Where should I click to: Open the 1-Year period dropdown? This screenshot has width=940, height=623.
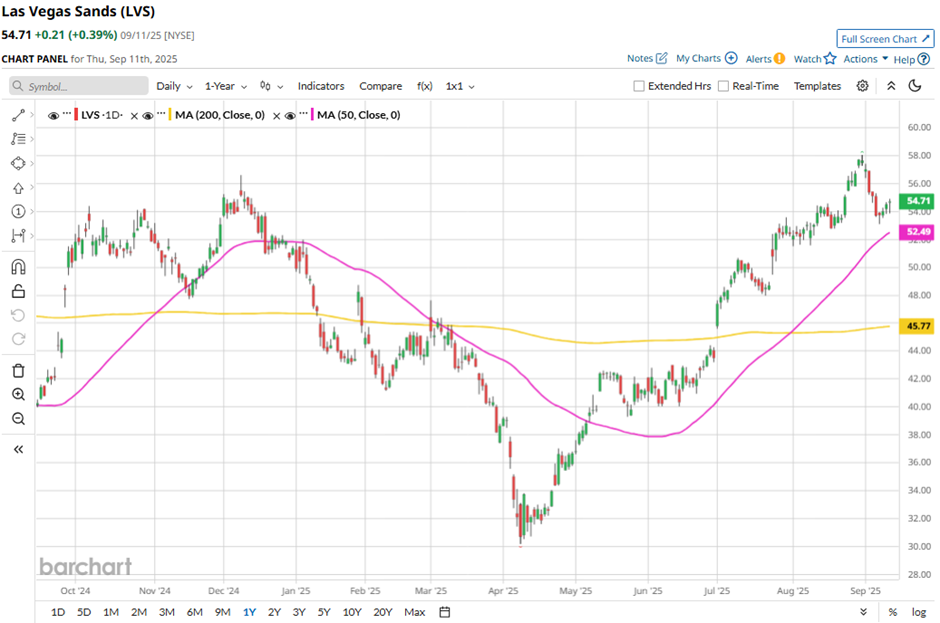point(225,86)
